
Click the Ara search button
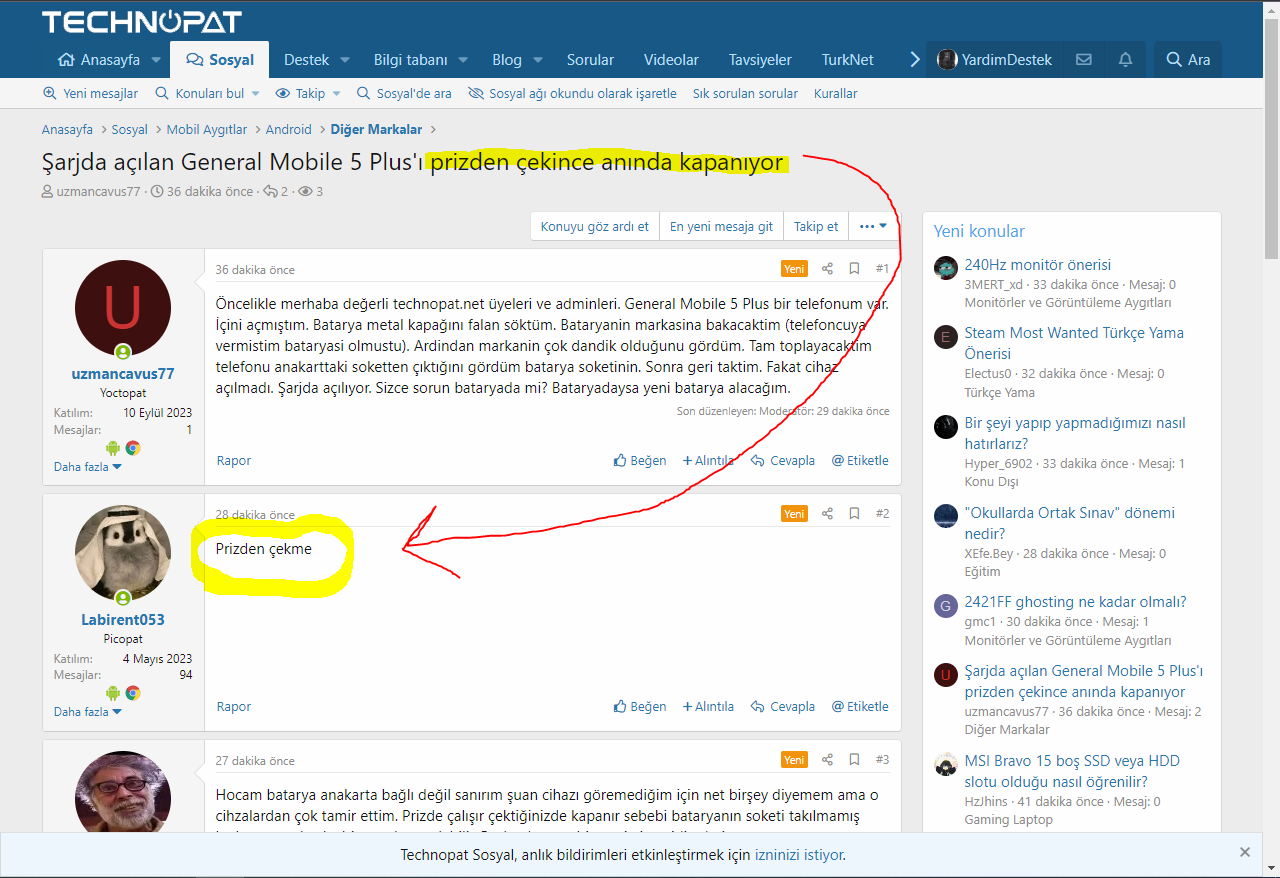1188,60
